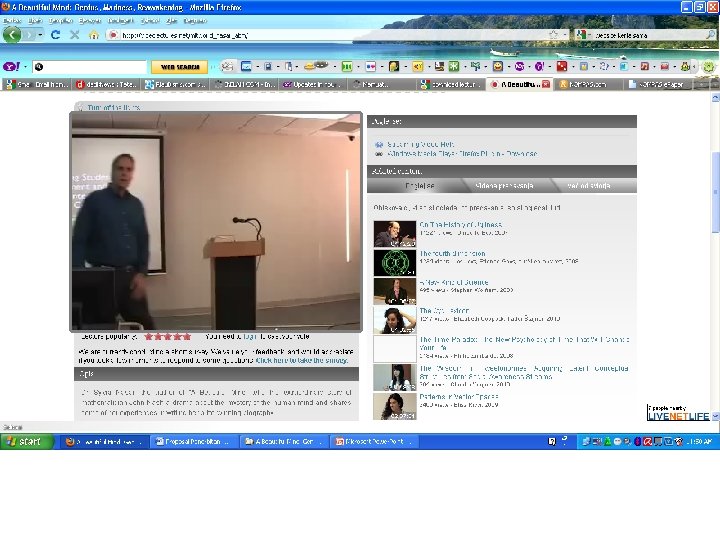Go to the home page icon
Screen dimensions: 720x540
(94, 35)
